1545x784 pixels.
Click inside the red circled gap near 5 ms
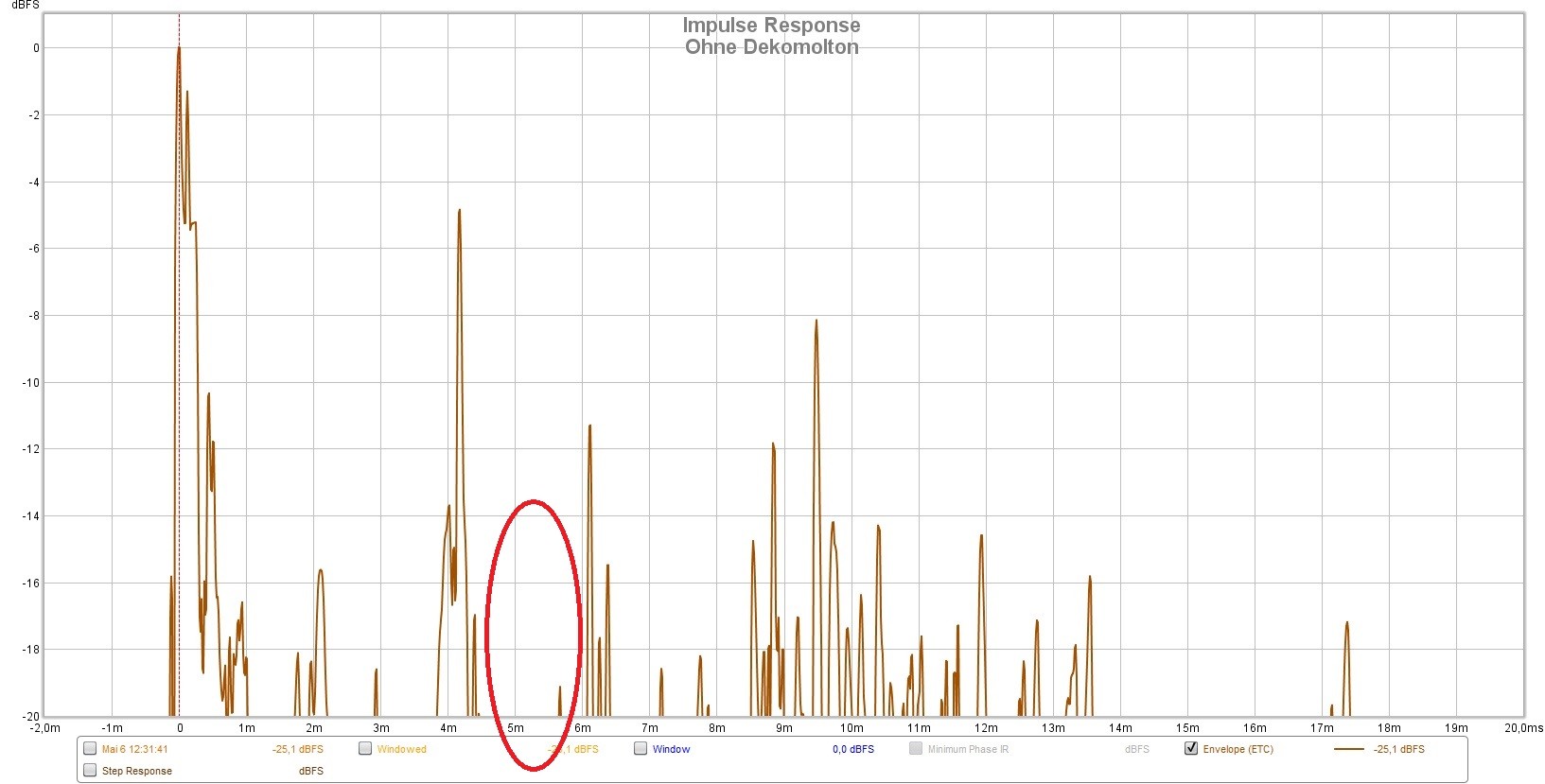[533, 634]
